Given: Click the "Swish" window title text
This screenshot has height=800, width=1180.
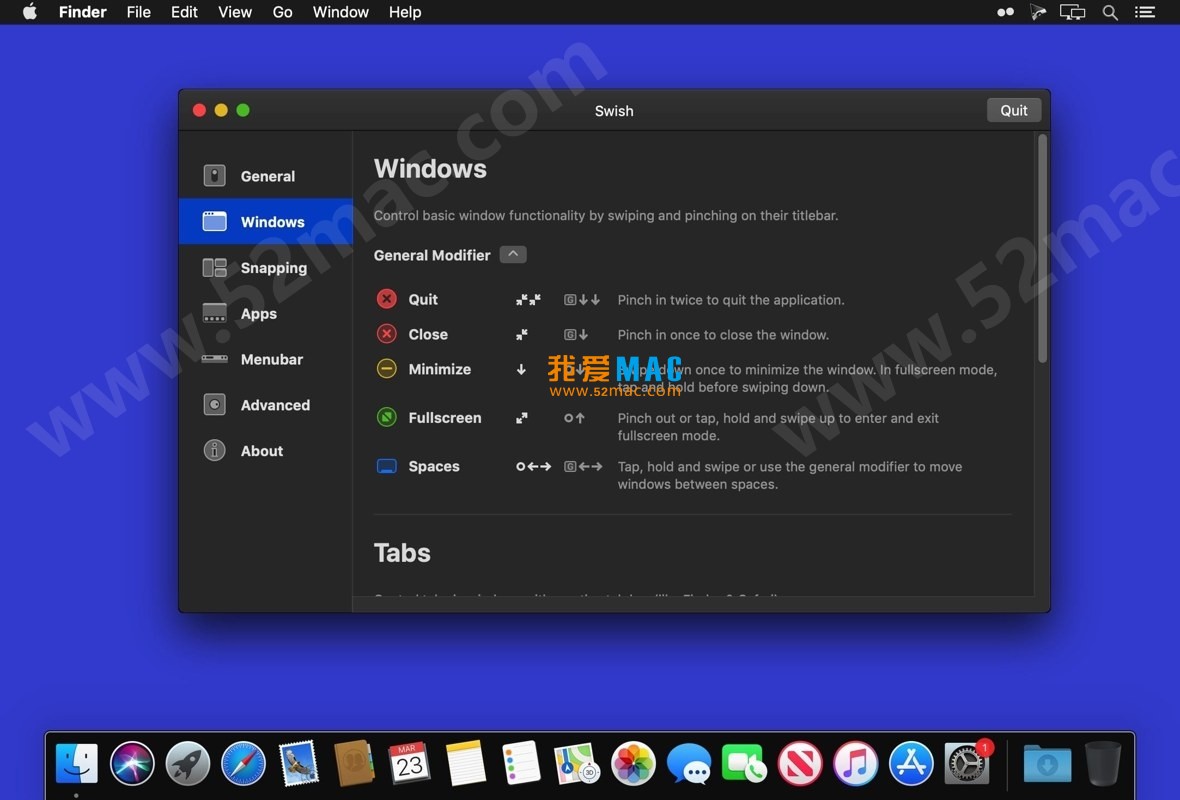Looking at the screenshot, I should [x=614, y=111].
